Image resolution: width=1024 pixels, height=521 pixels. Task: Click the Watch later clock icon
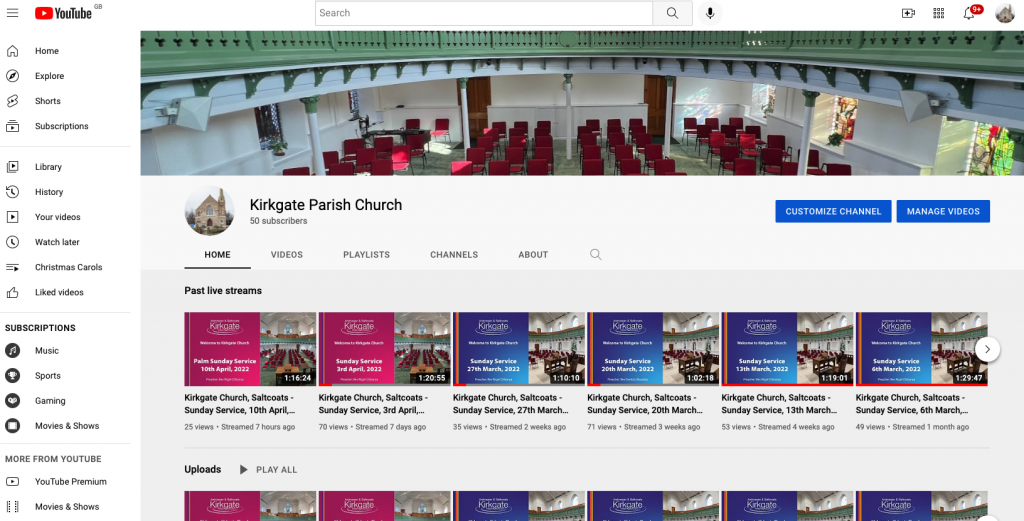point(12,242)
